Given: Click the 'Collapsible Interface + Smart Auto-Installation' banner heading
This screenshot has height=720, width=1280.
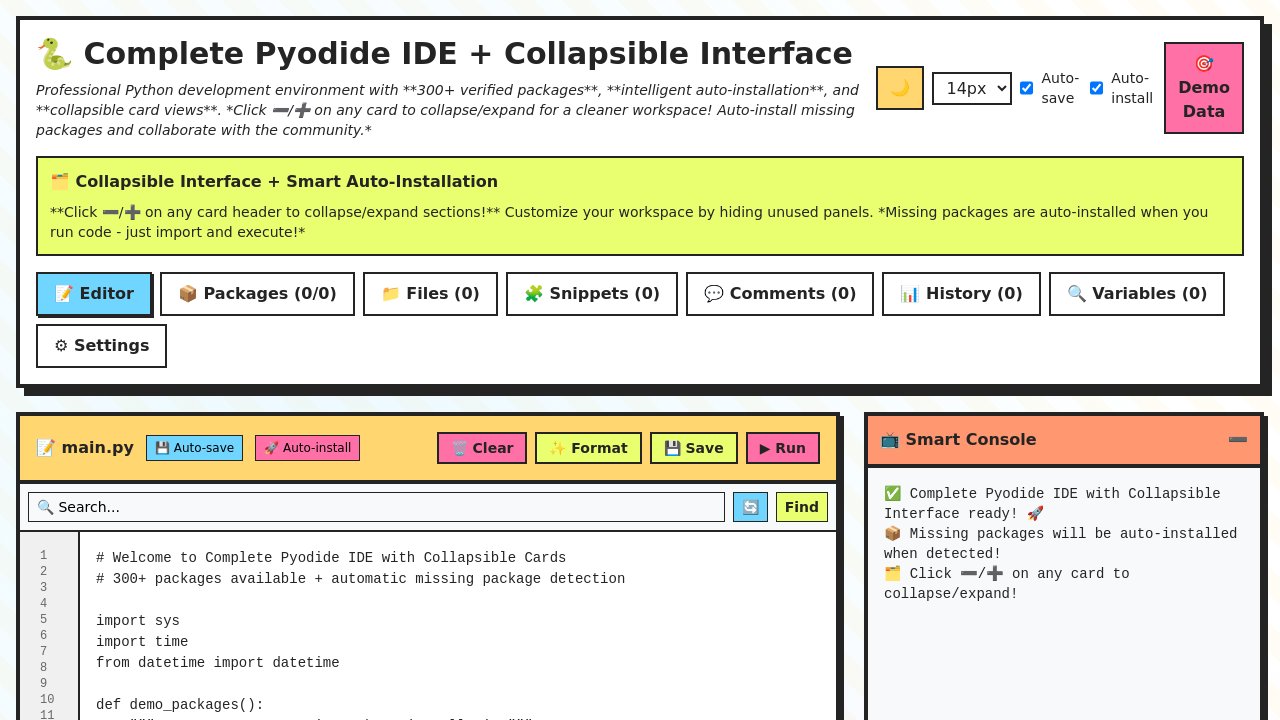Looking at the screenshot, I should pyautogui.click(x=274, y=182).
